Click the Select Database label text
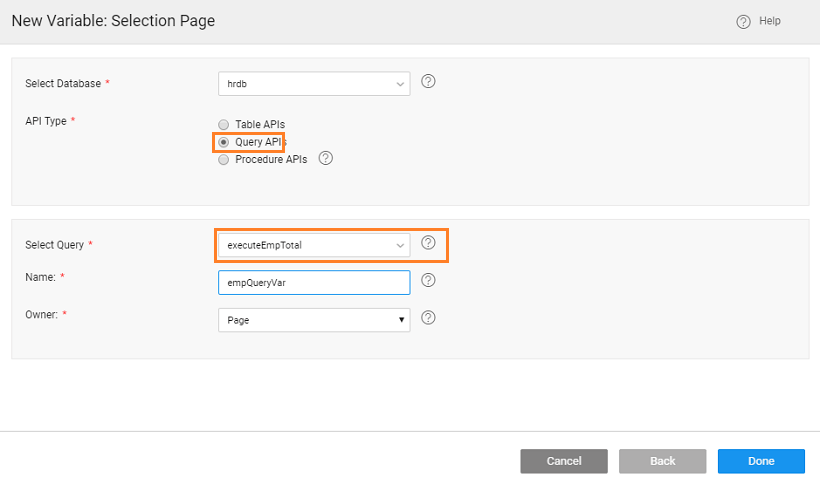Image resolution: width=820 pixels, height=491 pixels. (63, 84)
